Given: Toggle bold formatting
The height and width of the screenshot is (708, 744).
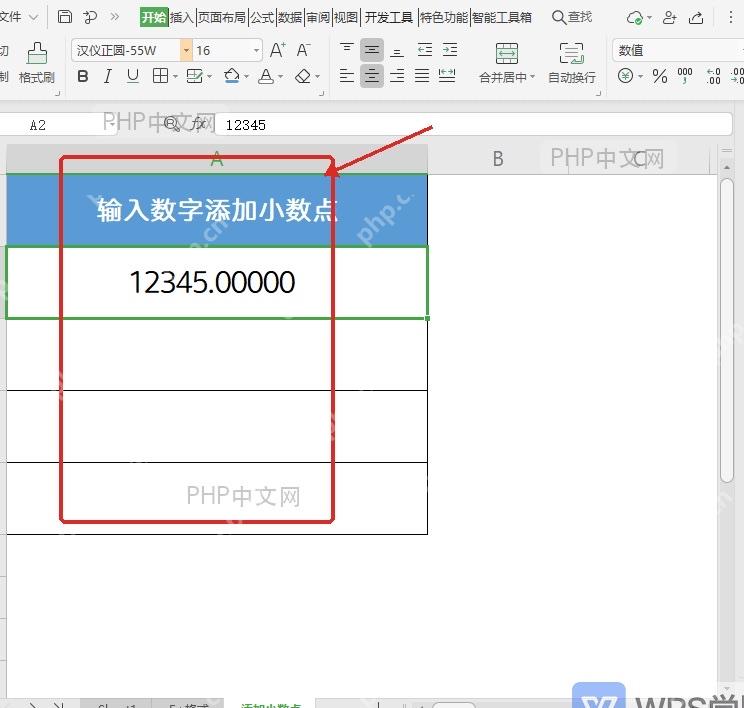Looking at the screenshot, I should tap(83, 76).
